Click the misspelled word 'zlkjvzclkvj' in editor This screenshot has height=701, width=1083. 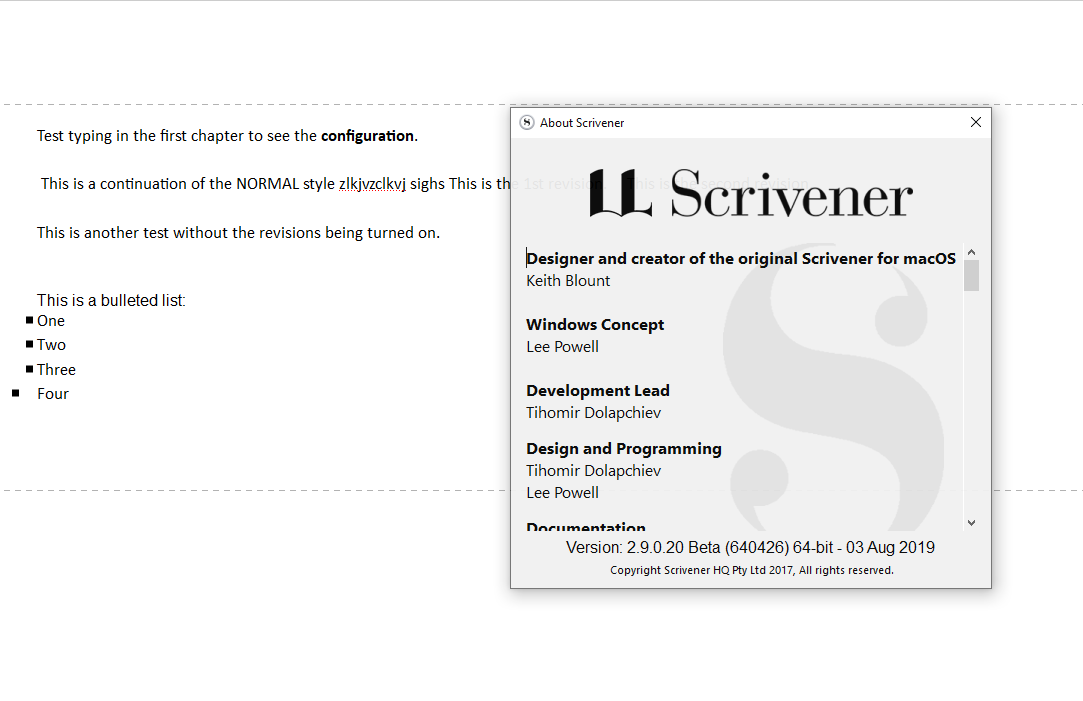(x=372, y=184)
